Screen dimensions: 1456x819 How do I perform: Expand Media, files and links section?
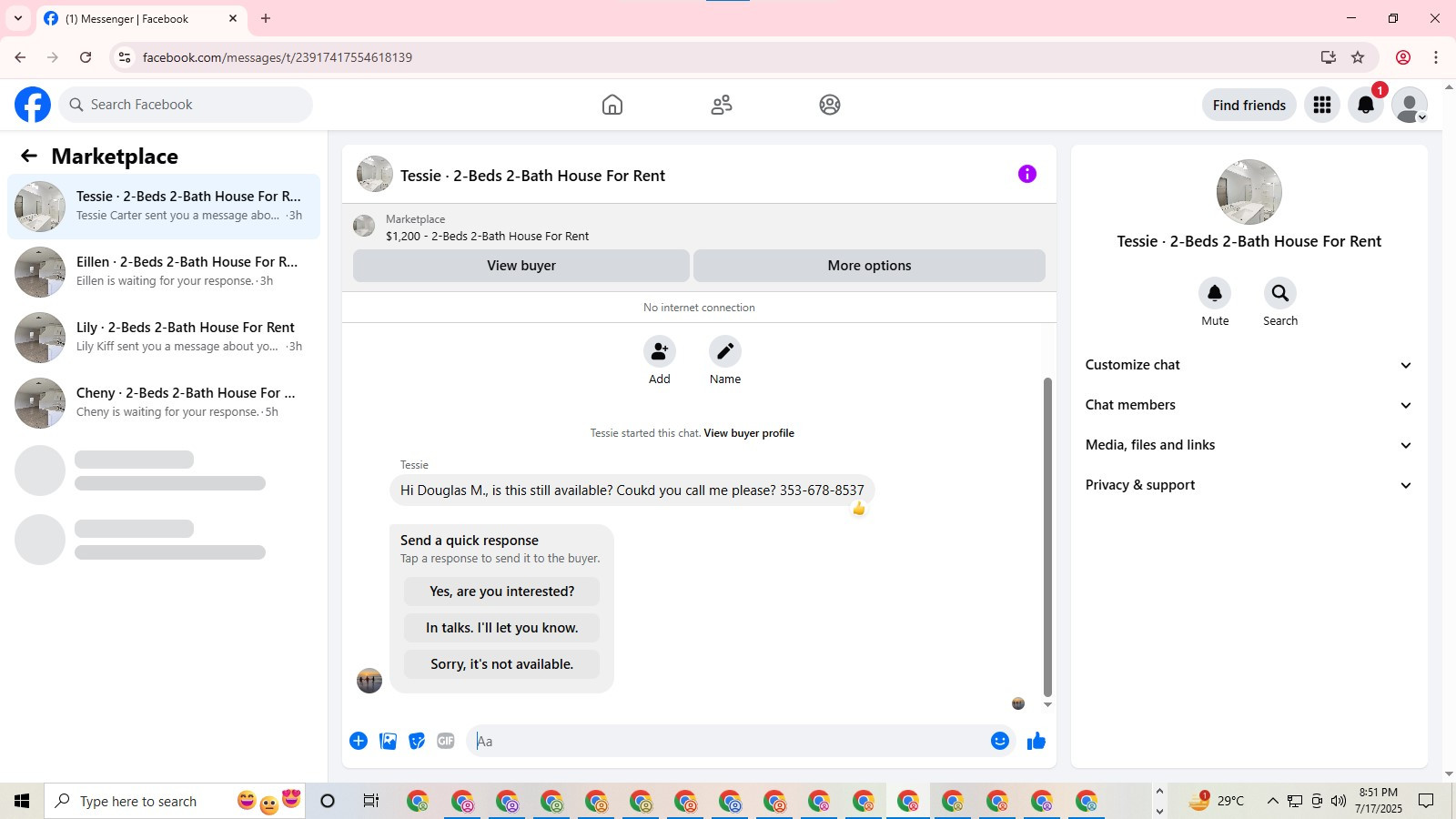coord(1249,445)
